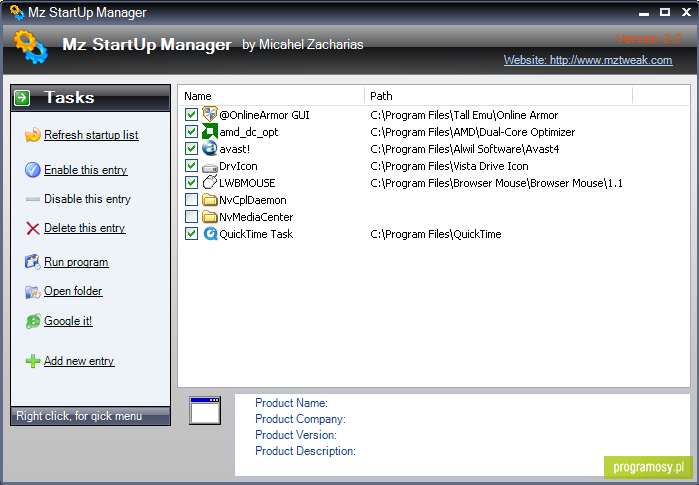Viewport: 699px width, 485px height.
Task: Click Run program link
Action: coord(76,263)
